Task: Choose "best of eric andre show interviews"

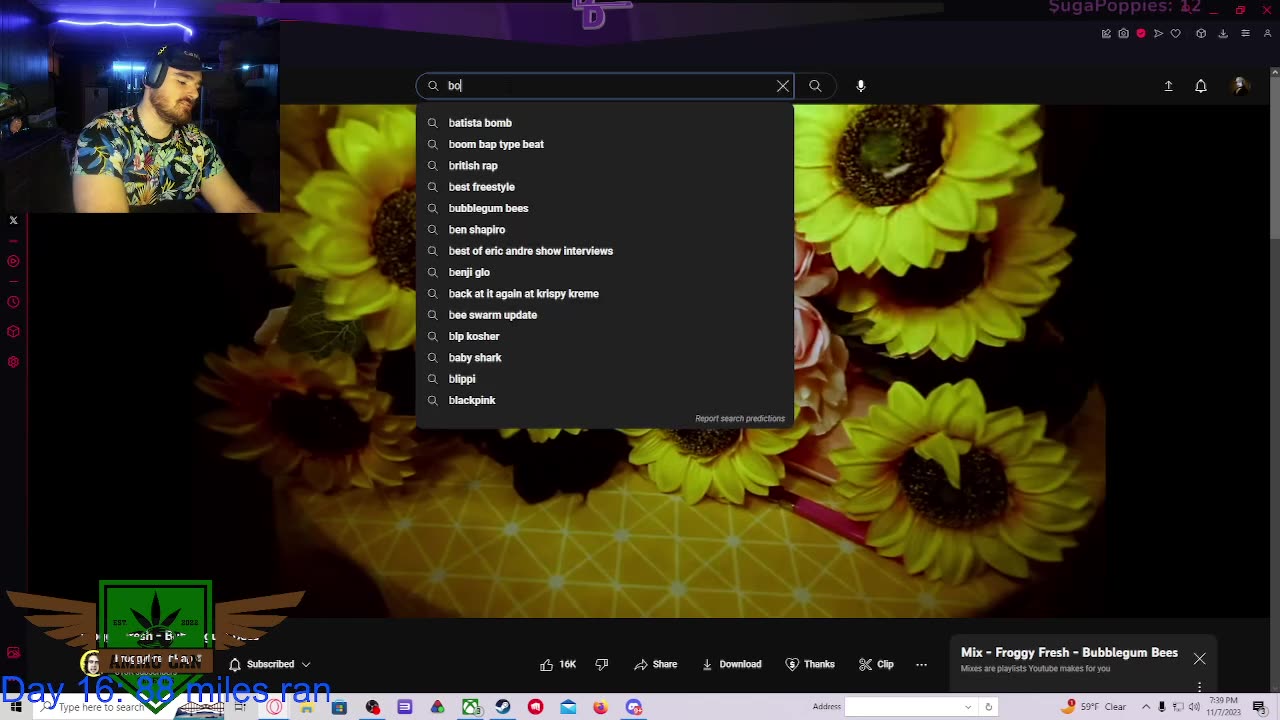Action: pos(605,251)
